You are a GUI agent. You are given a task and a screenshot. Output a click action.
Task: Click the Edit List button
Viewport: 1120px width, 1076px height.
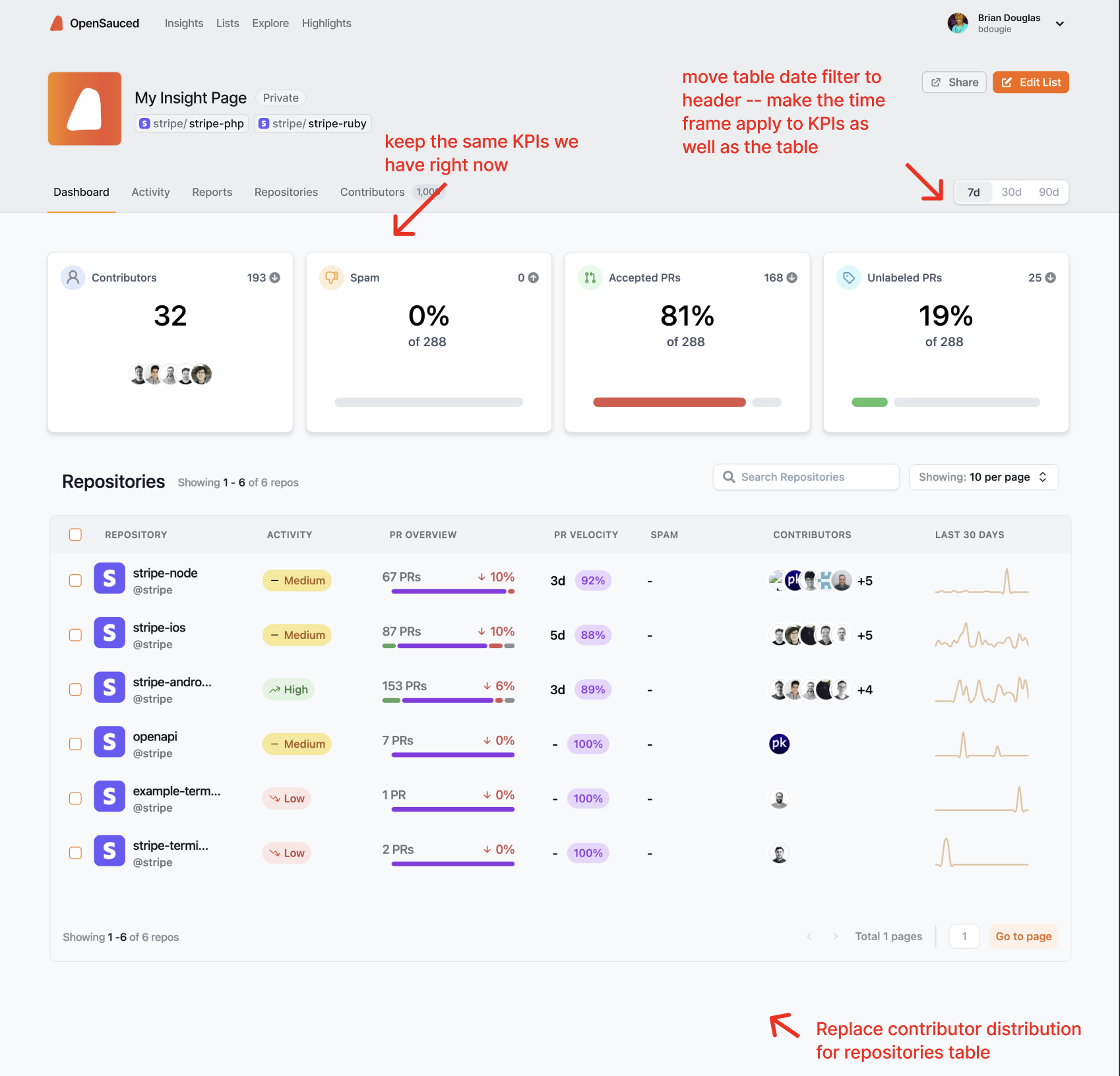pos(1030,82)
